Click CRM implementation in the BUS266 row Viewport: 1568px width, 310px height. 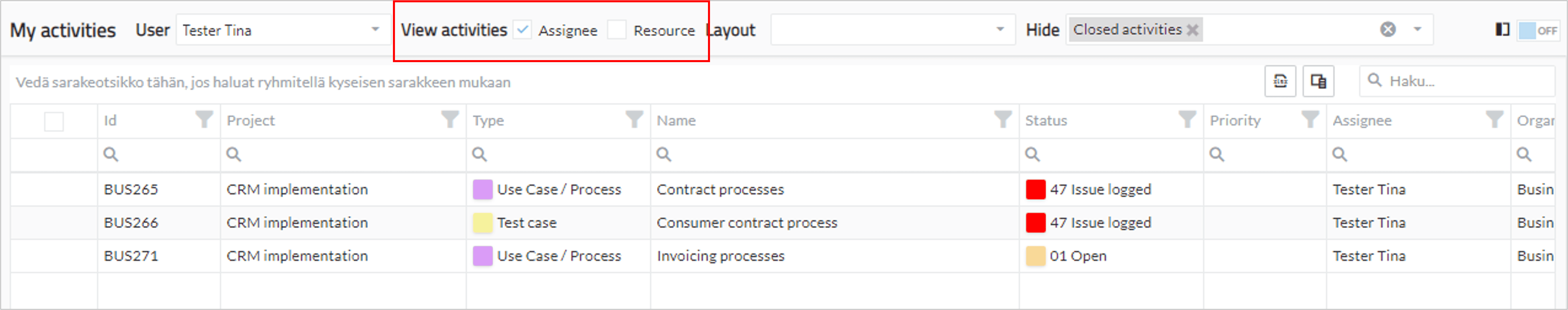click(297, 223)
